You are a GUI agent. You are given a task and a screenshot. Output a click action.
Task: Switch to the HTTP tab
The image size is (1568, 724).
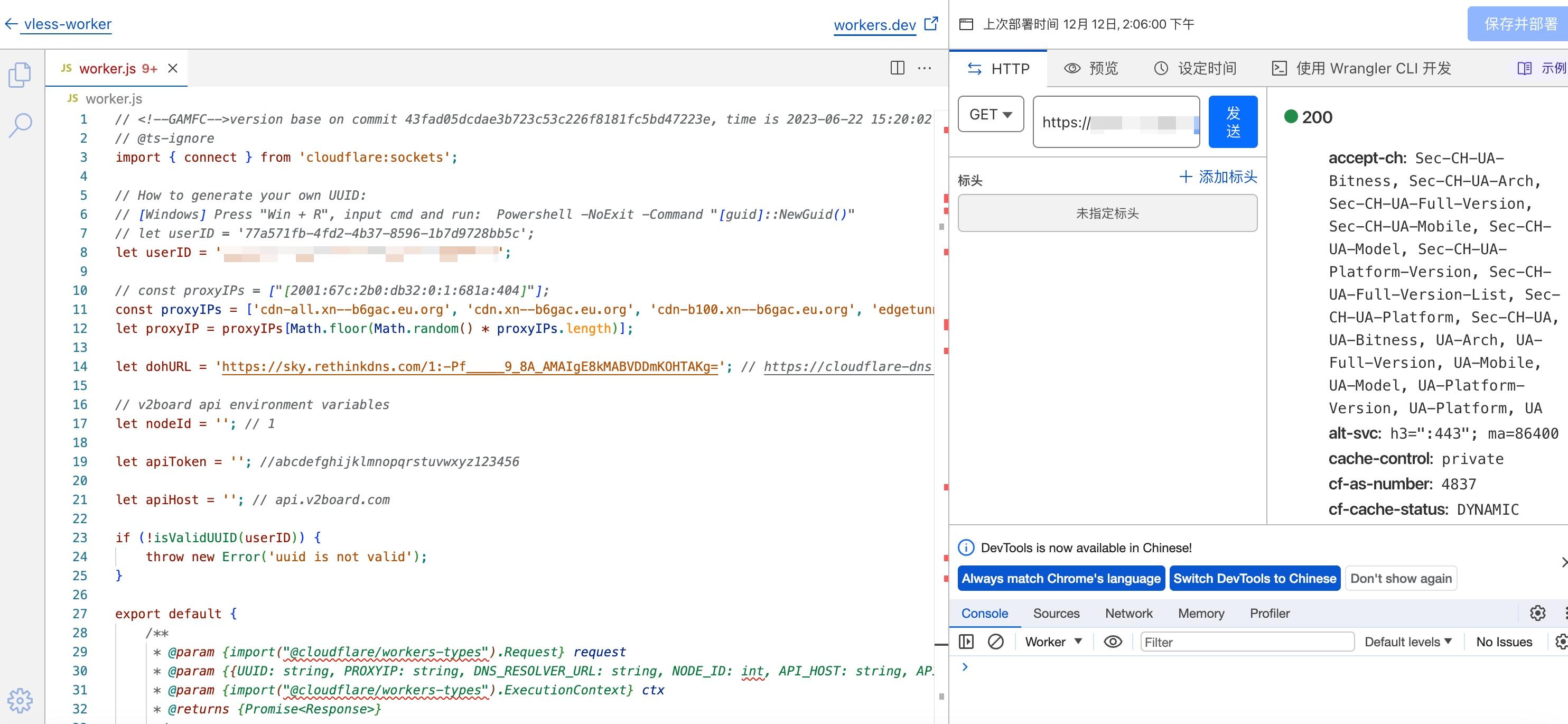[x=998, y=69]
